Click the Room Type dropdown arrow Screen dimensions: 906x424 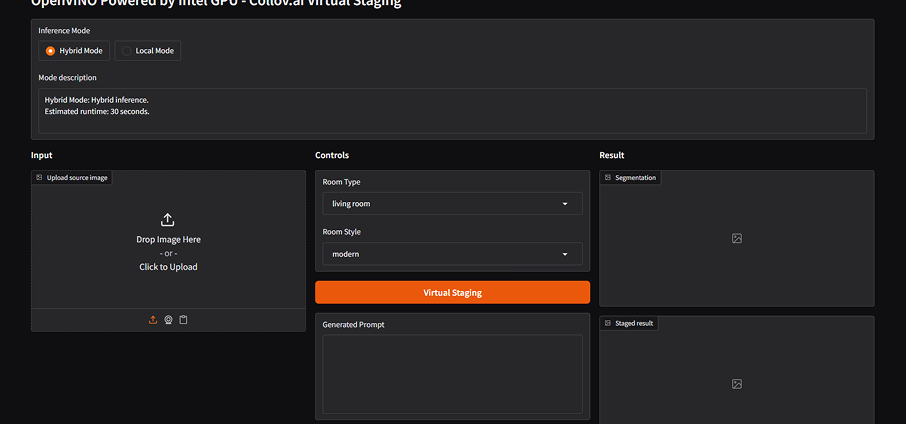tap(566, 204)
